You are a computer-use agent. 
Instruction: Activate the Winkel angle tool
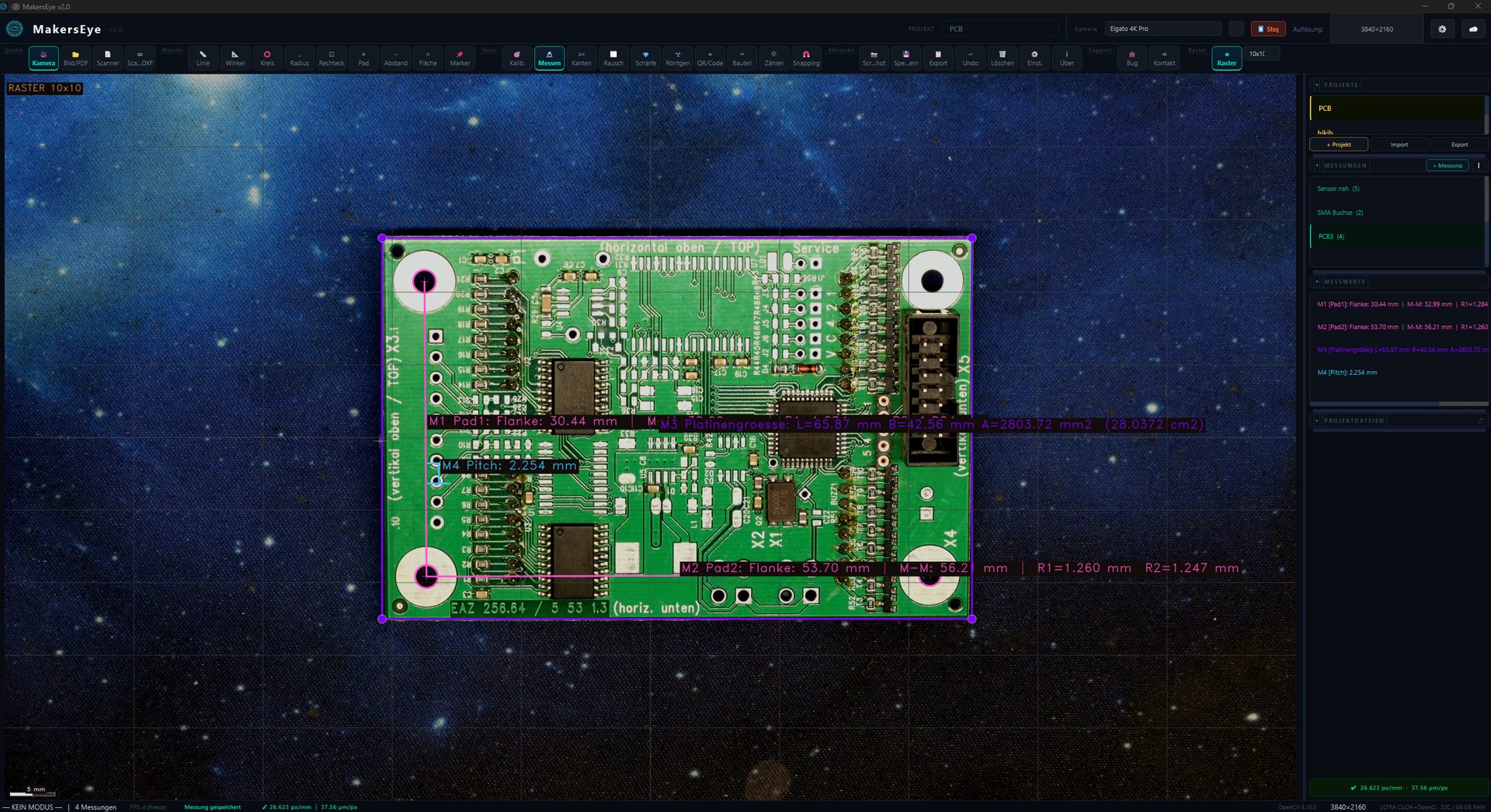[x=235, y=57]
